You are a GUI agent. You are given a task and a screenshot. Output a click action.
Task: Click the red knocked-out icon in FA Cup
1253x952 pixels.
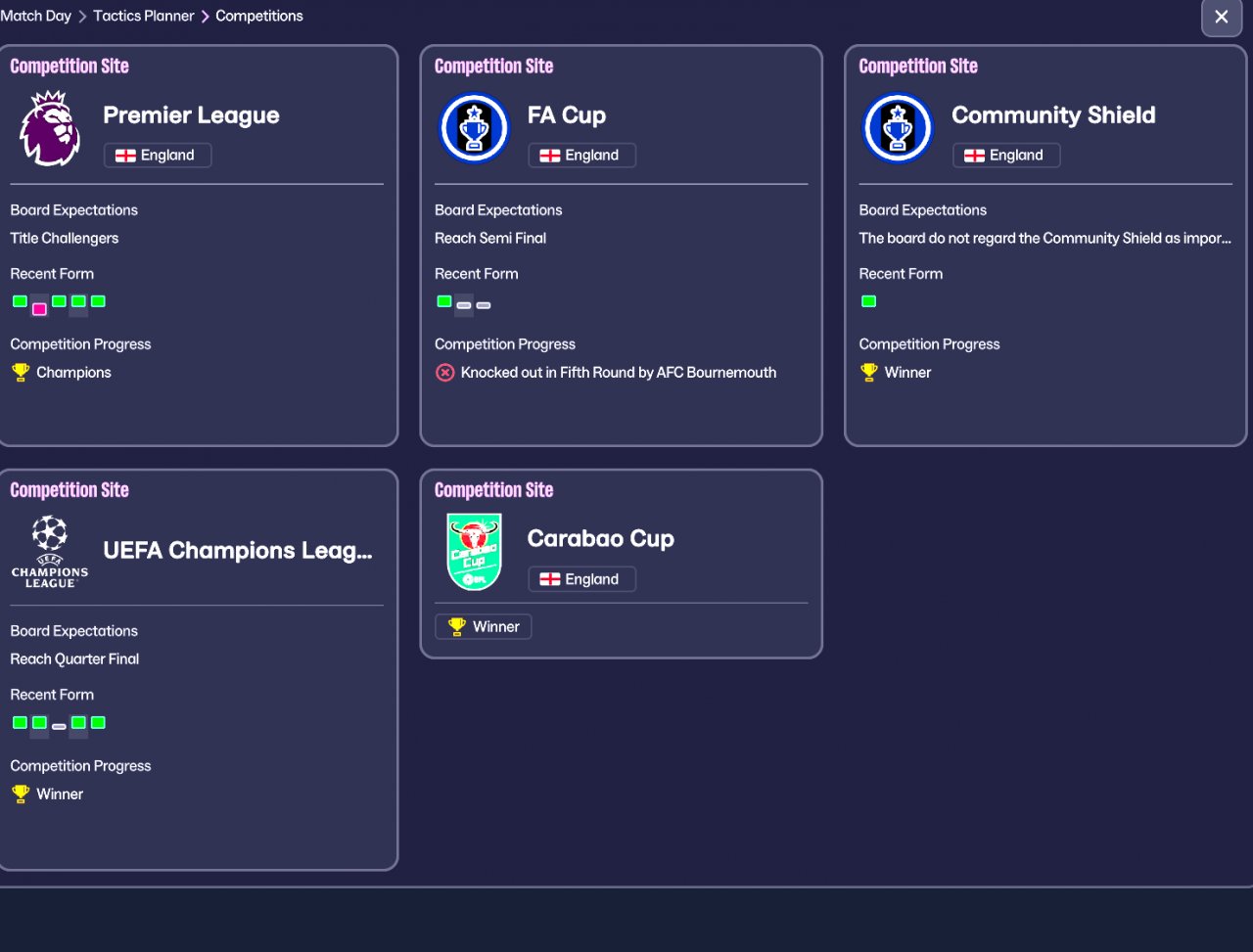[445, 372]
